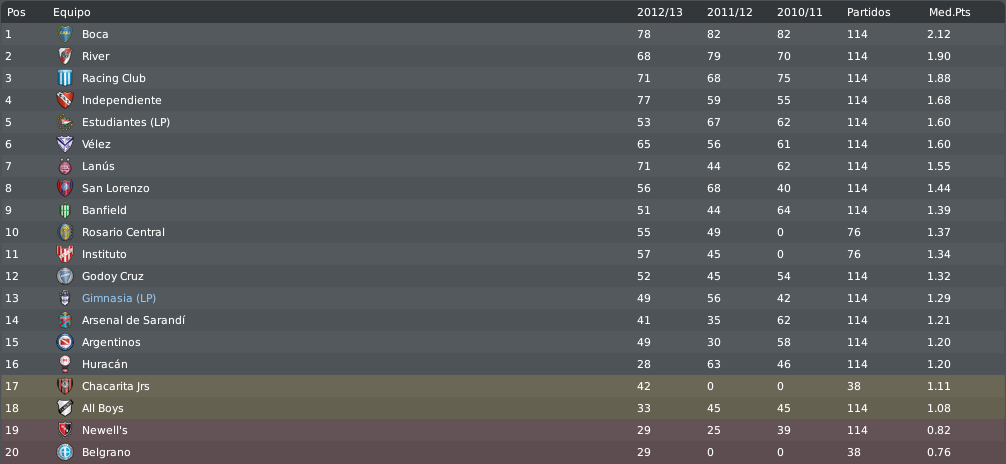Click the Argentinos club crest icon
The height and width of the screenshot is (464, 1006).
(65, 342)
